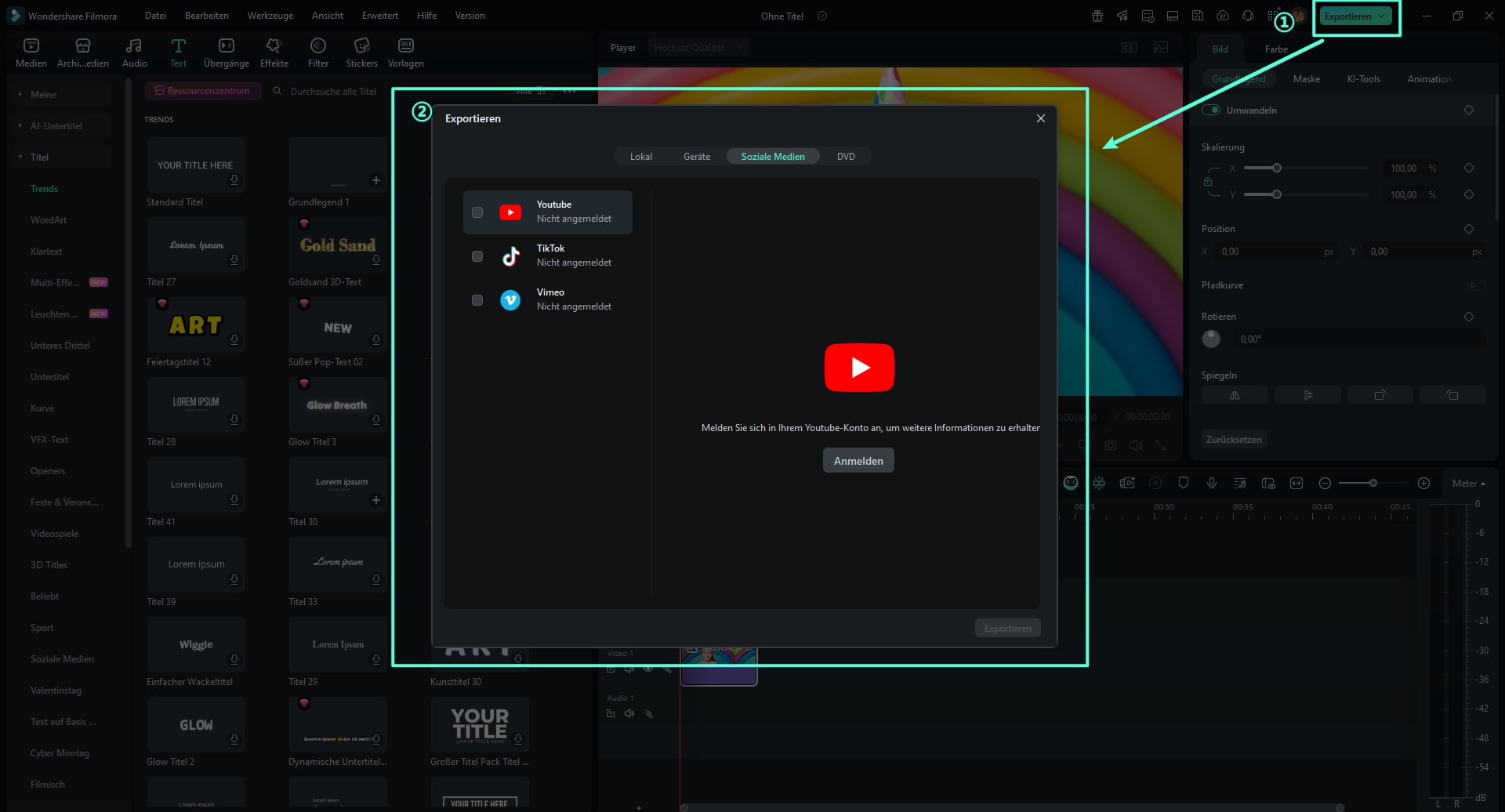Click the TikTok logo in export list
Viewport: 1505px width, 812px height.
(510, 256)
